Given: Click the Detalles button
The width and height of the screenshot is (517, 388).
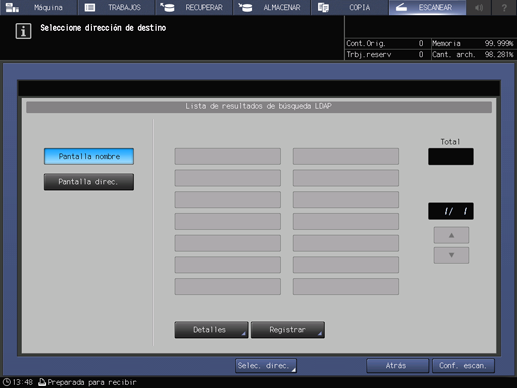Looking at the screenshot, I should 211,330.
